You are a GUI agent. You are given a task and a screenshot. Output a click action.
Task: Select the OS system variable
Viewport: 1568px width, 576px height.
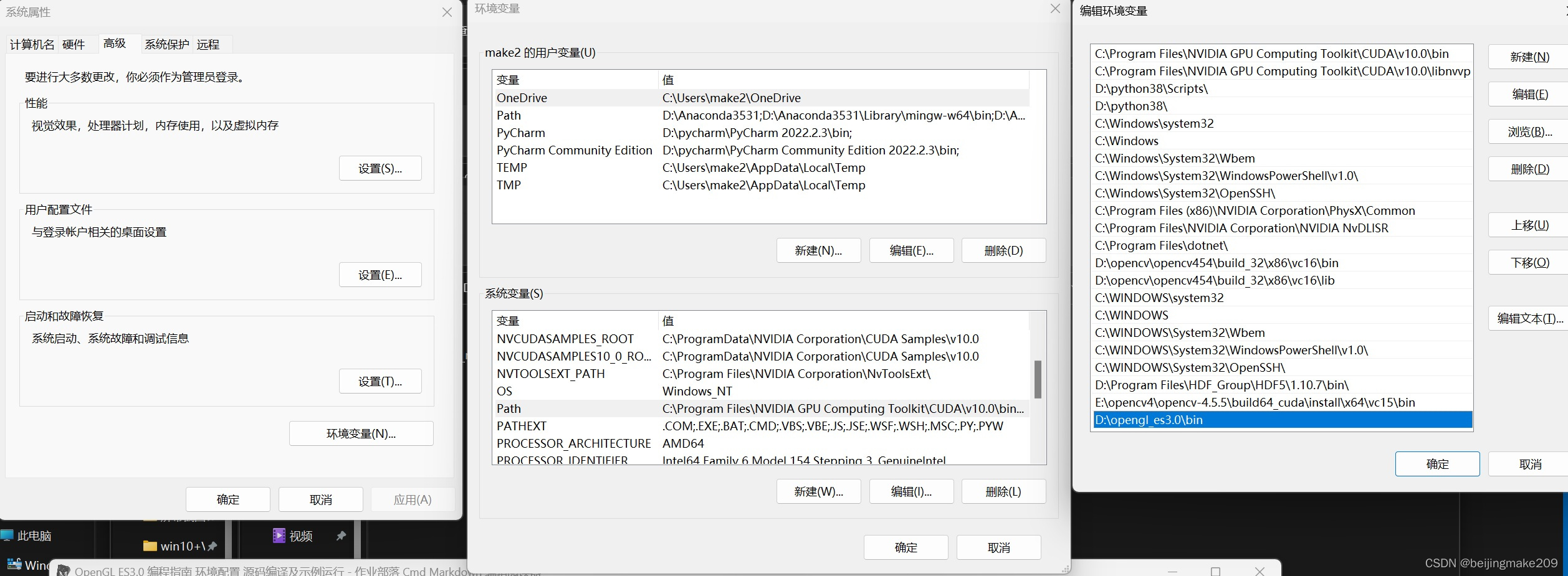pos(760,391)
